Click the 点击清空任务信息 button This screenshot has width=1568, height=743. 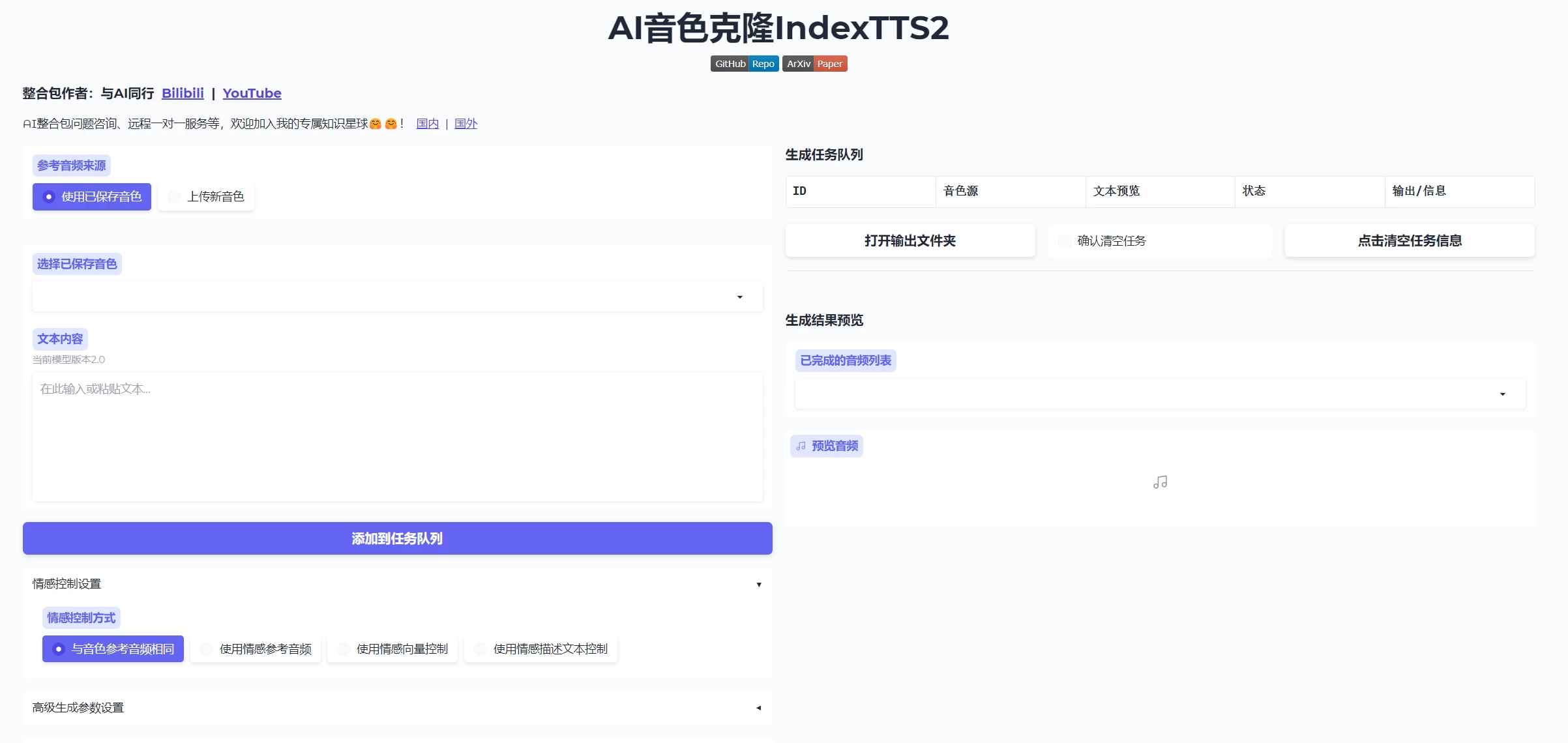click(x=1410, y=240)
